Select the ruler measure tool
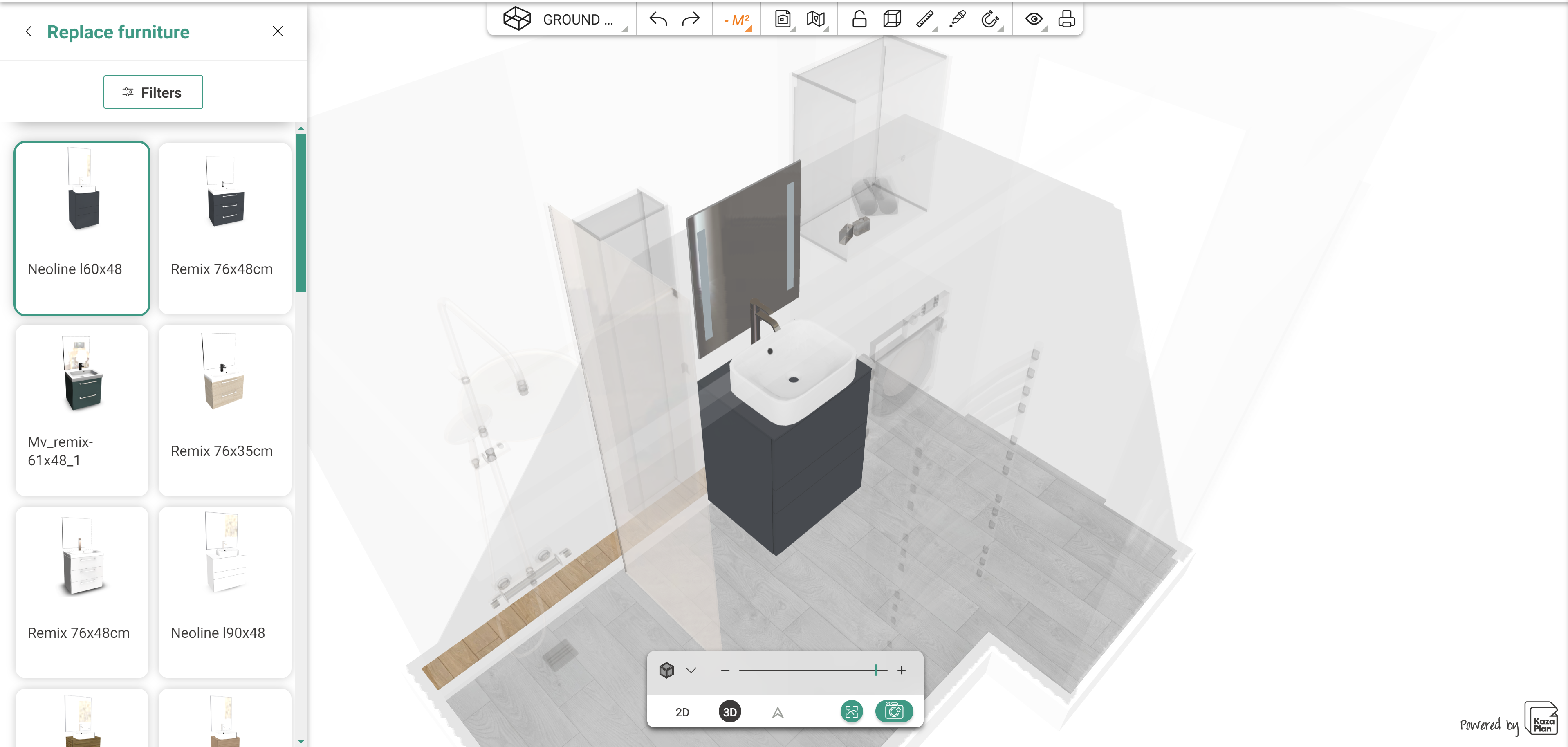Screen dimensions: 1568x747 coord(925,20)
